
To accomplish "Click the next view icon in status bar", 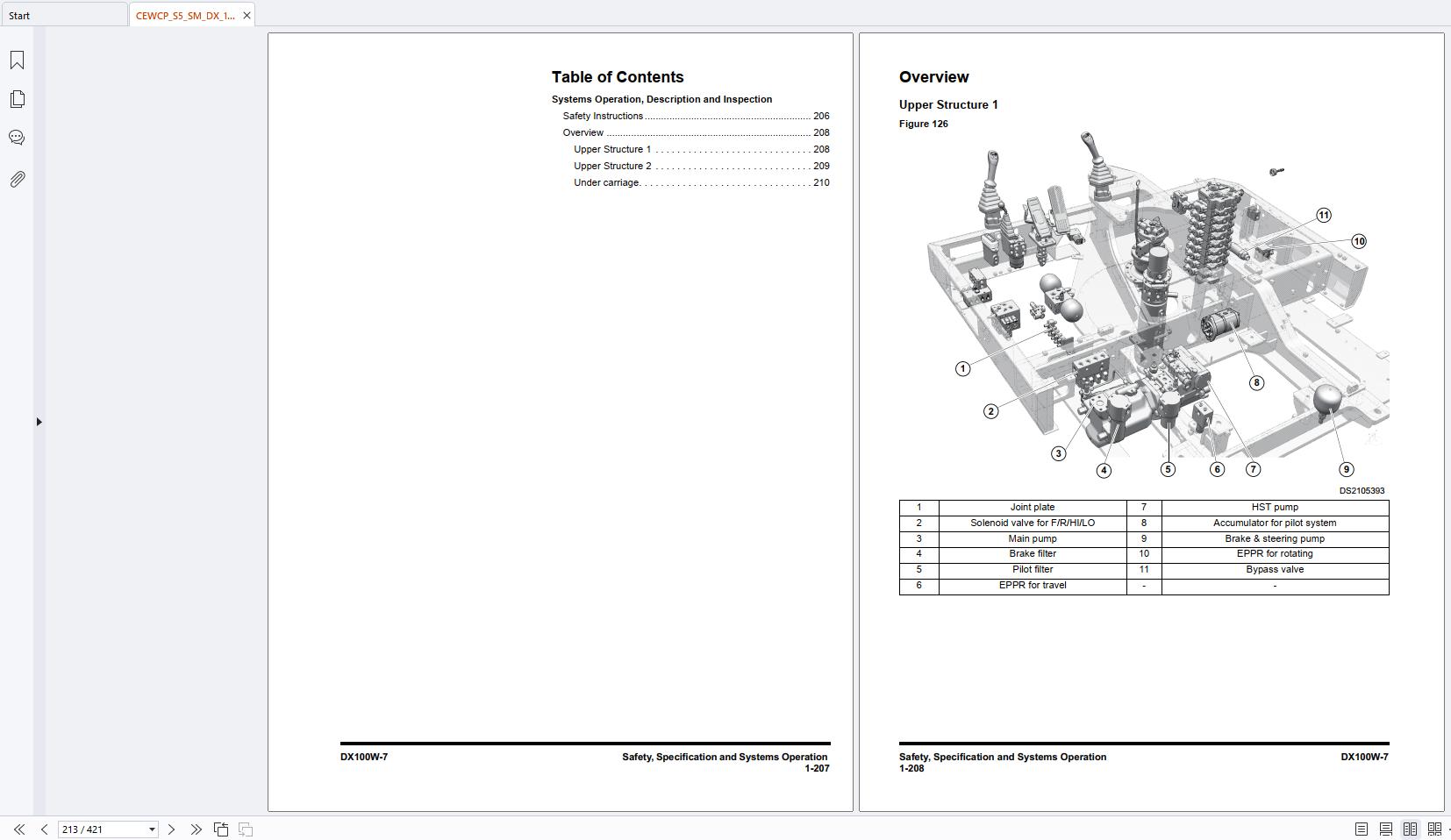I will [x=246, y=829].
